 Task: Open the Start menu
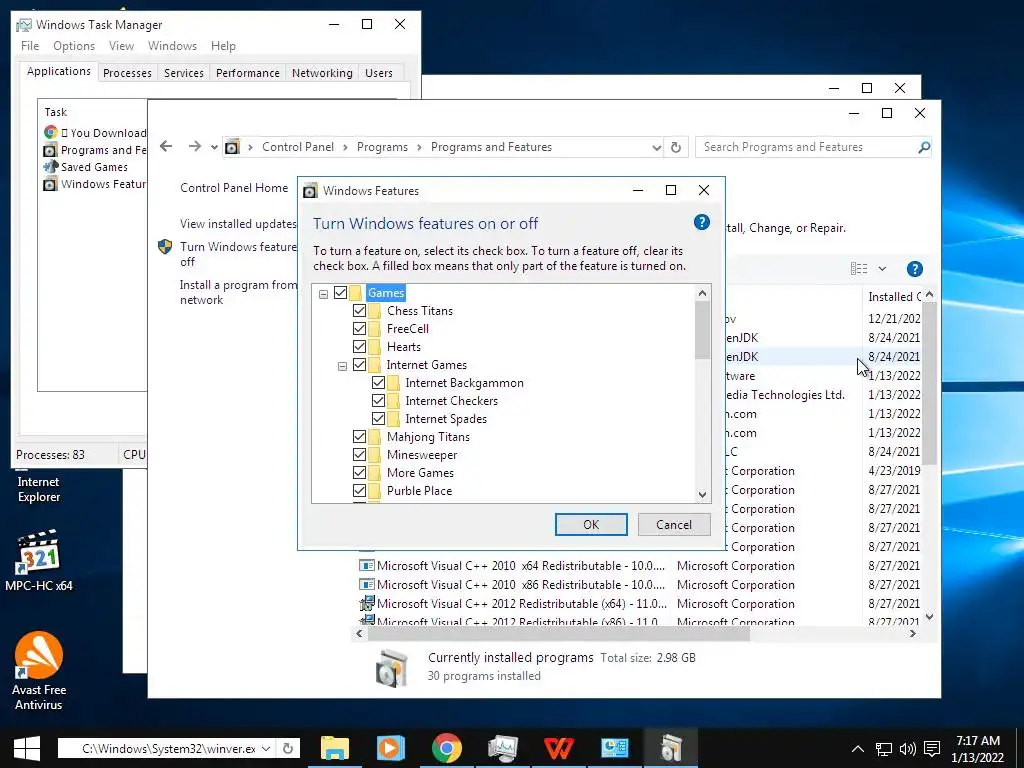click(x=27, y=748)
